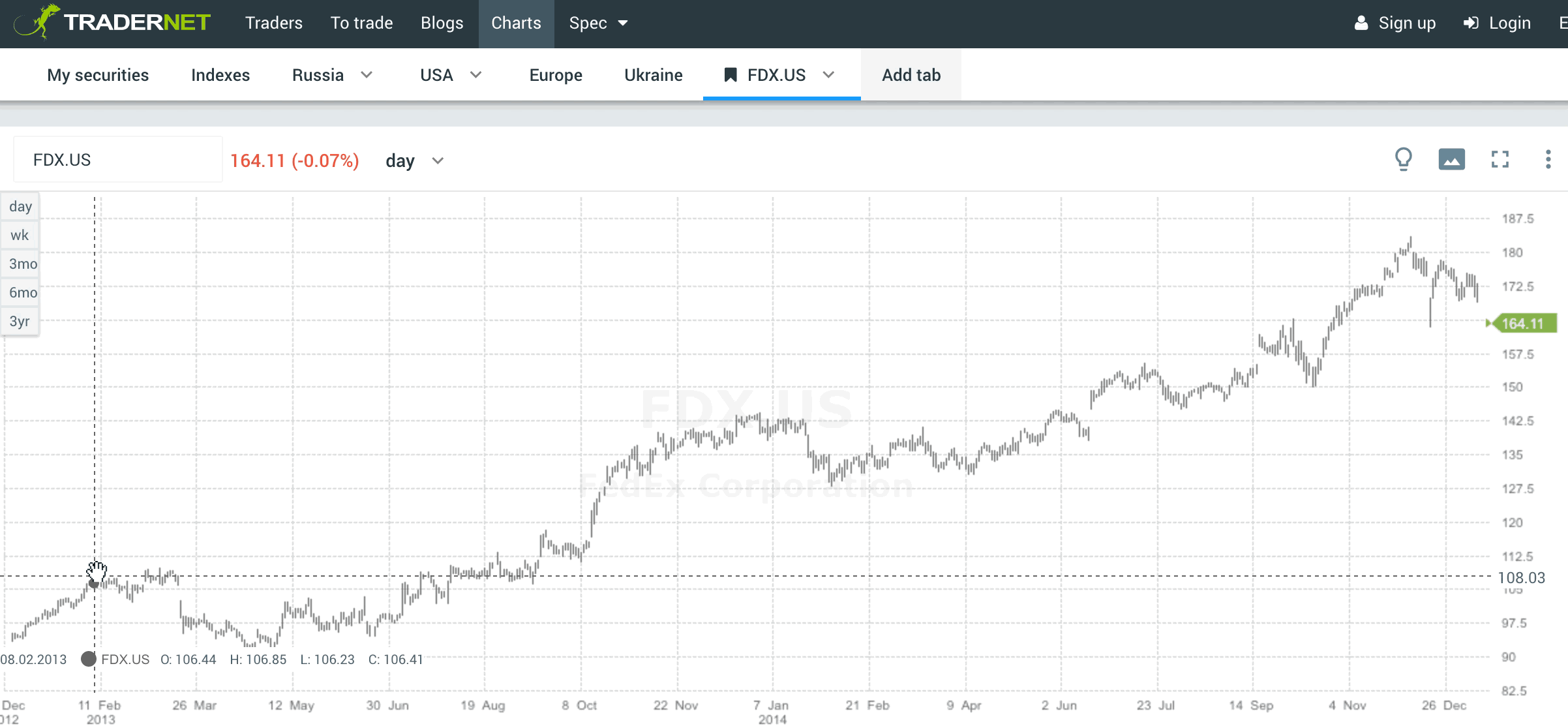Click the C: 106.41 close value
Image resolution: width=1568 pixels, height=728 pixels.
(396, 660)
